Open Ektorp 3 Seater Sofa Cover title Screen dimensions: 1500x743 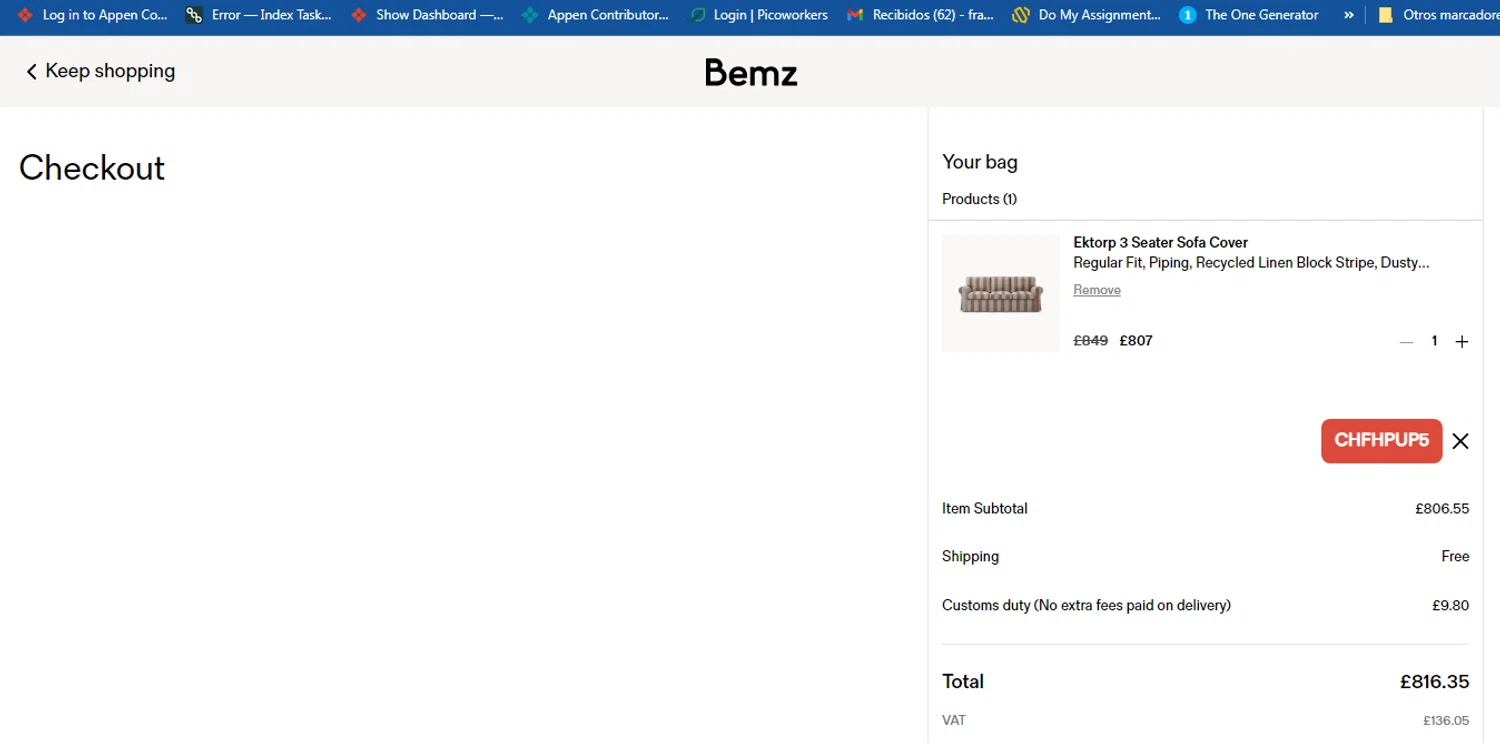(1160, 242)
